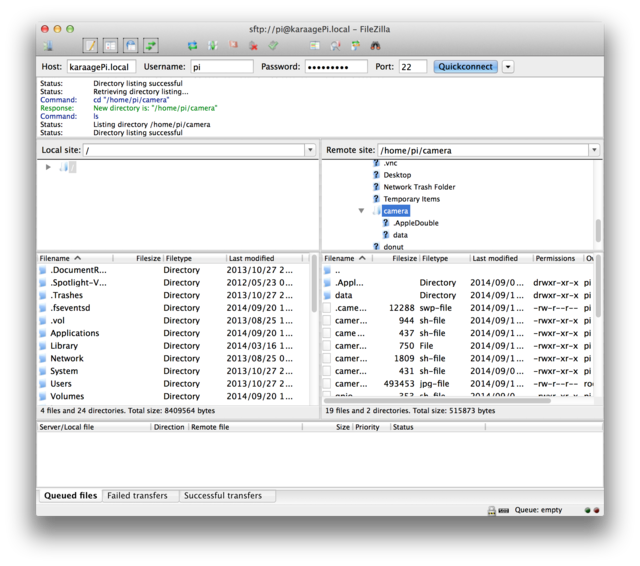Viewport: 640px width, 566px height.
Task: Select .vnc folder in remote tree
Action: [x=390, y=163]
